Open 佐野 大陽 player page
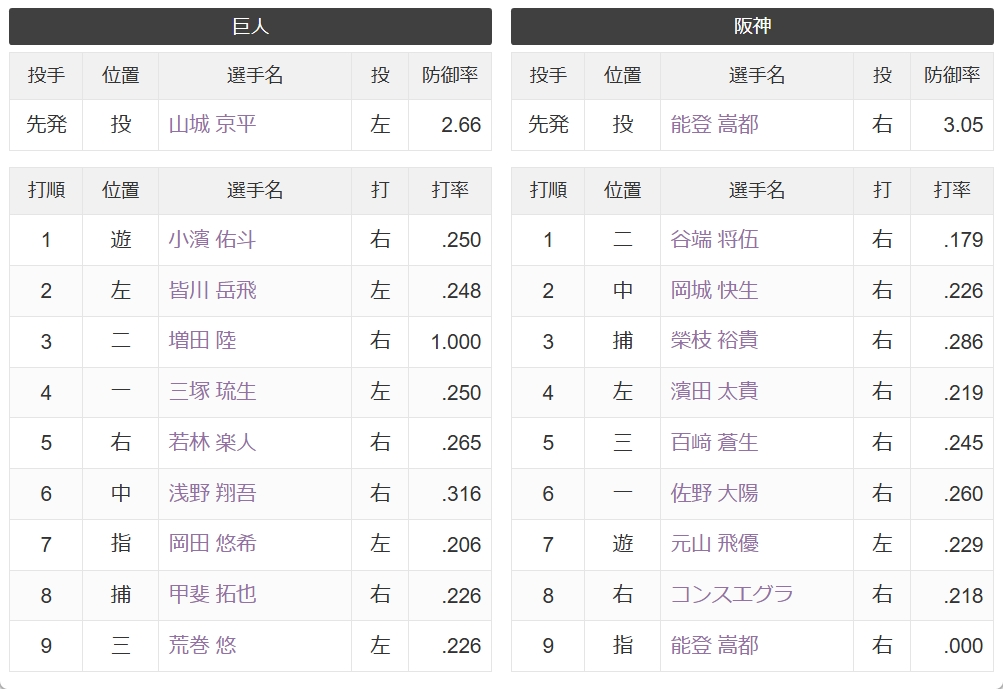Viewport: 1003px width, 689px height. [x=715, y=493]
